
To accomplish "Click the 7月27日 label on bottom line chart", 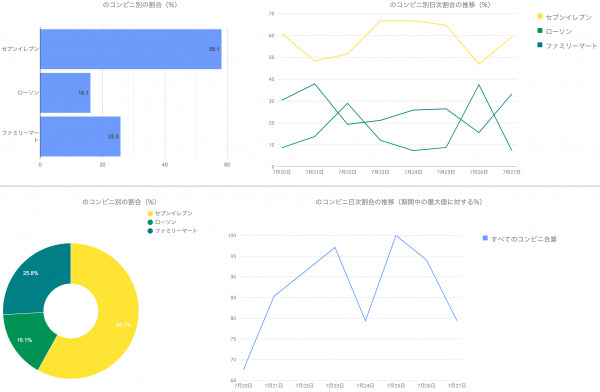I will click(457, 385).
